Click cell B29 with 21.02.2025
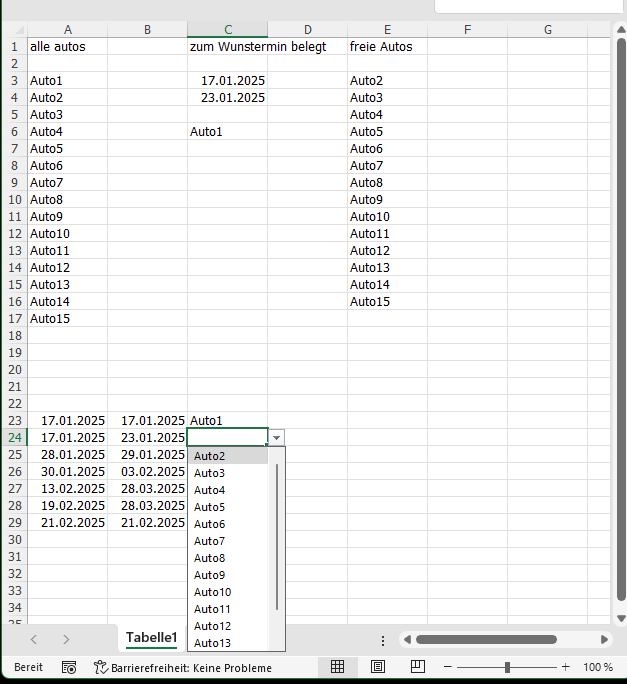 pyautogui.click(x=147, y=523)
